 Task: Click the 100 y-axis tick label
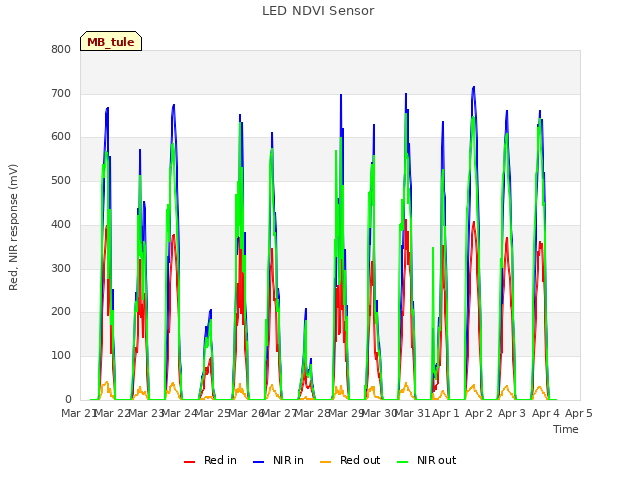click(x=61, y=356)
